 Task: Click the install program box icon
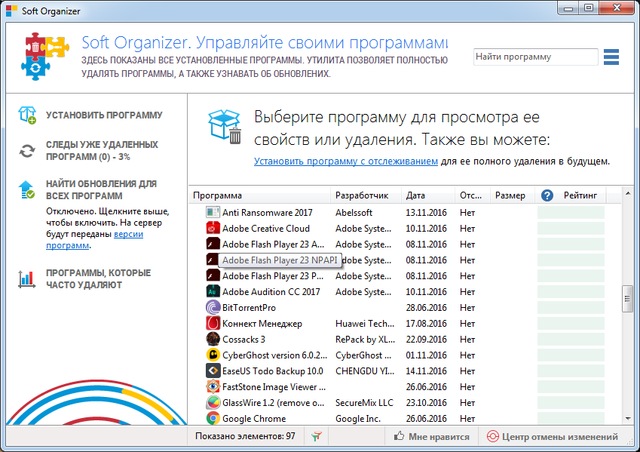(27, 115)
